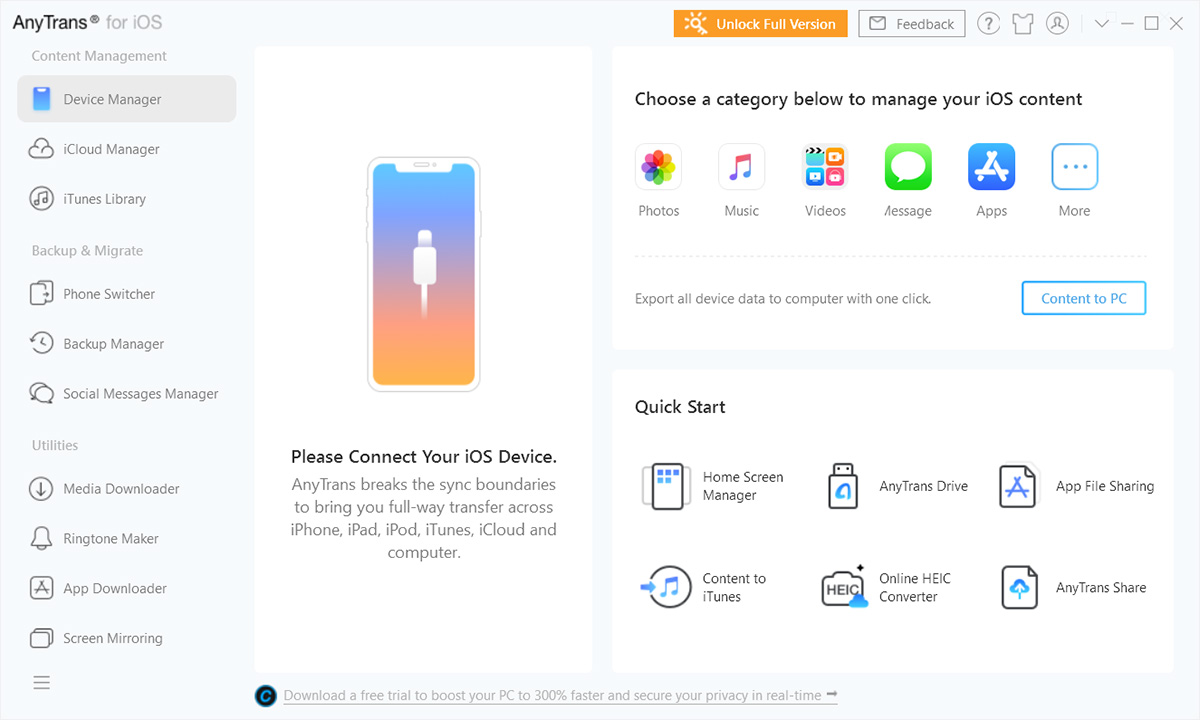Open App File Sharing icon

click(x=1019, y=486)
